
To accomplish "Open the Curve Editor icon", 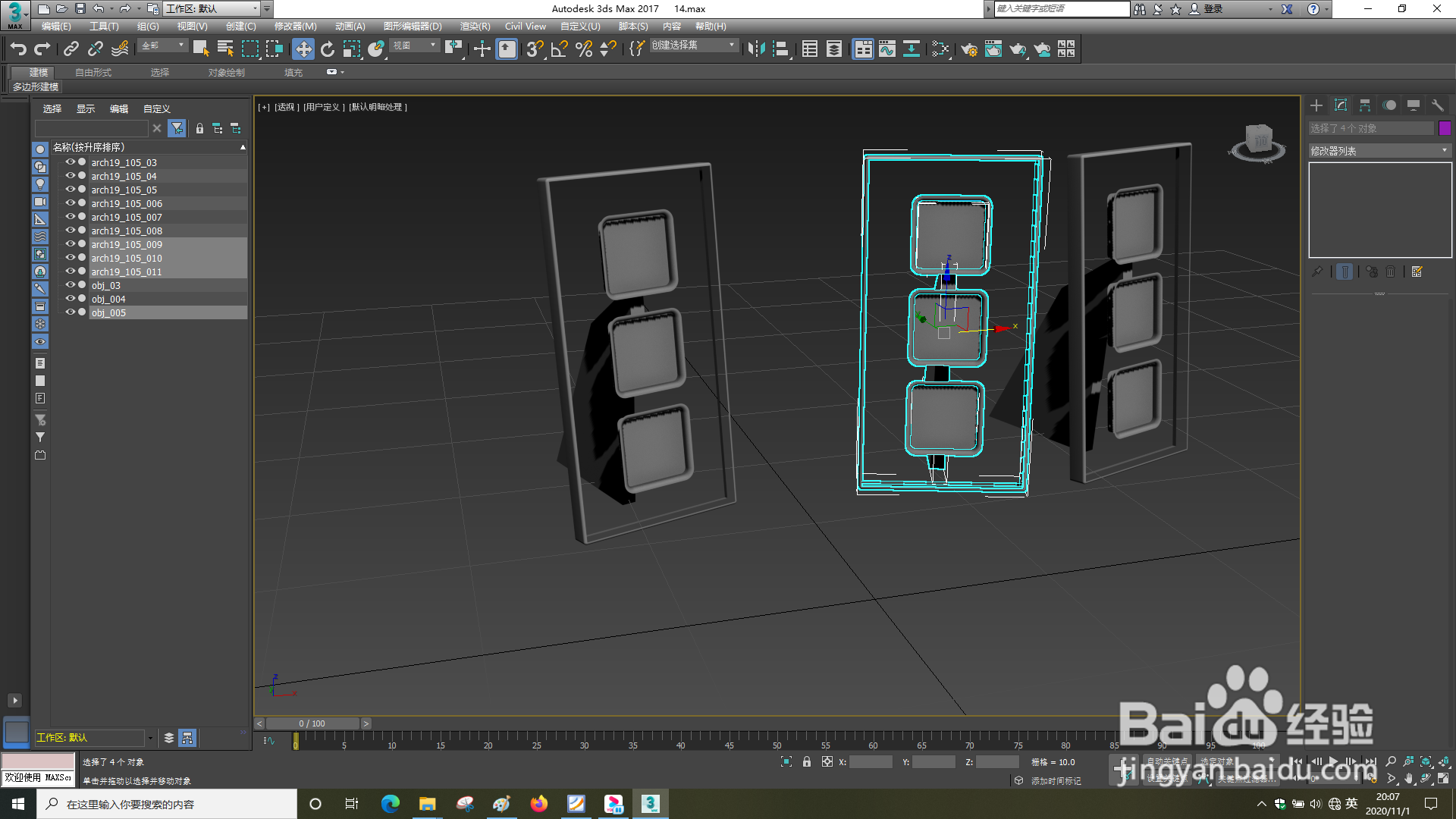I will click(886, 49).
